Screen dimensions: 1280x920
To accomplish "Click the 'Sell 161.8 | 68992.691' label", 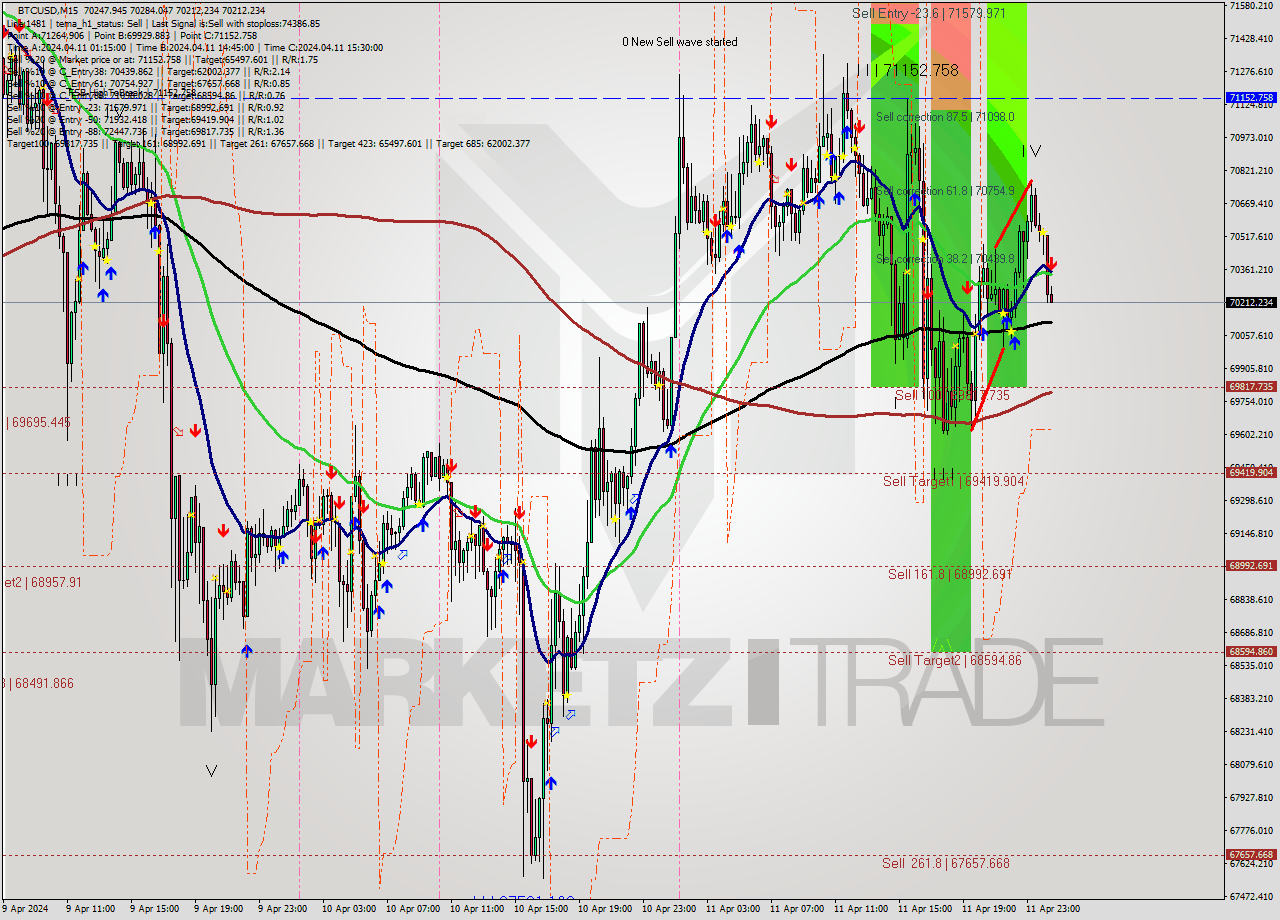I will (950, 575).
